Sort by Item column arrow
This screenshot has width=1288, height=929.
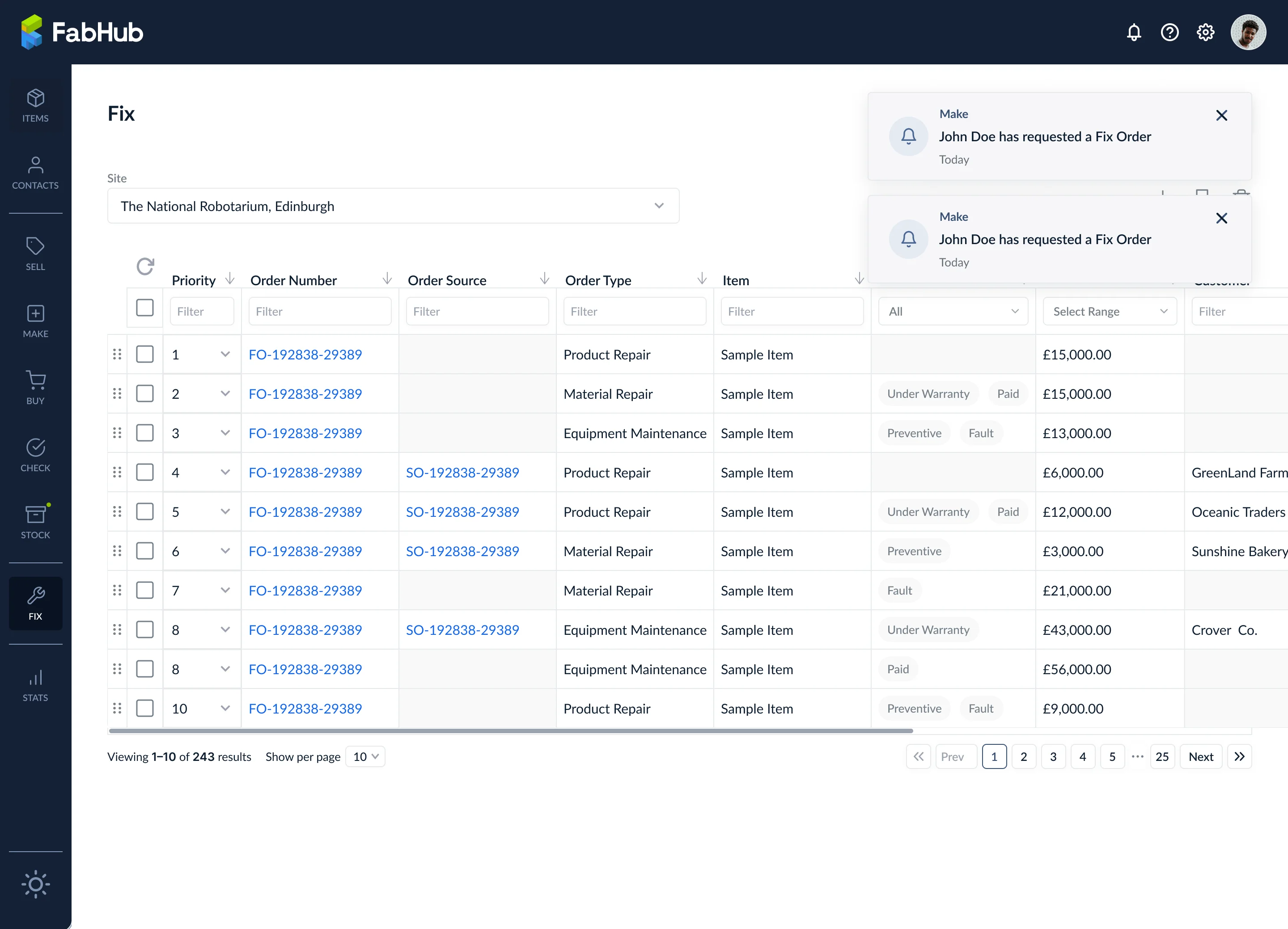(859, 278)
